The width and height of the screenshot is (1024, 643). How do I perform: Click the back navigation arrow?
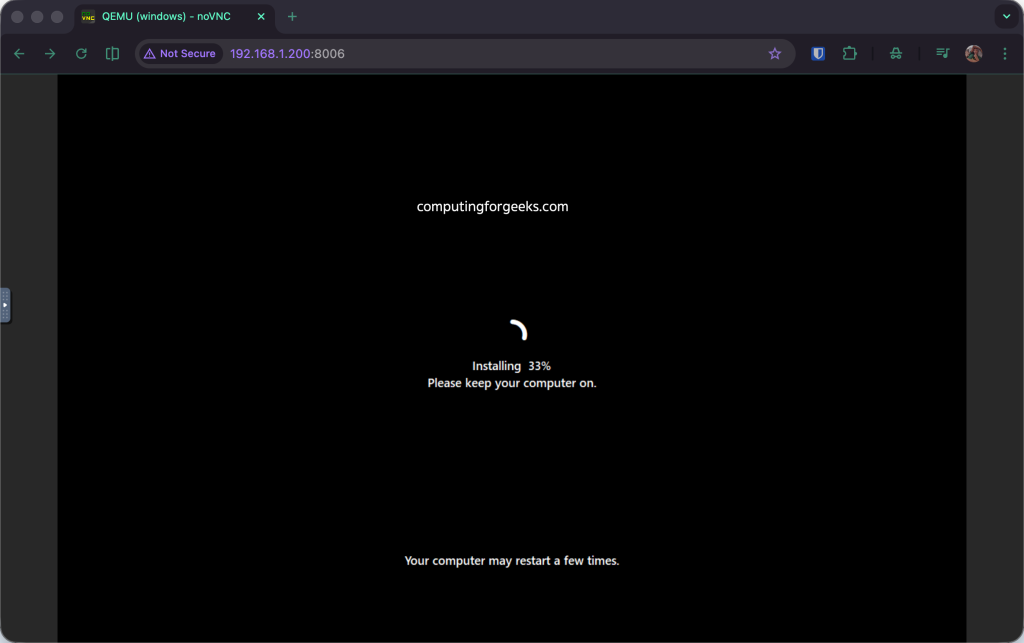tap(19, 53)
